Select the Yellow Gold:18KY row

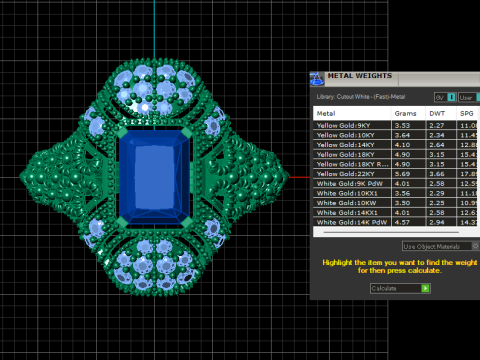396,154
